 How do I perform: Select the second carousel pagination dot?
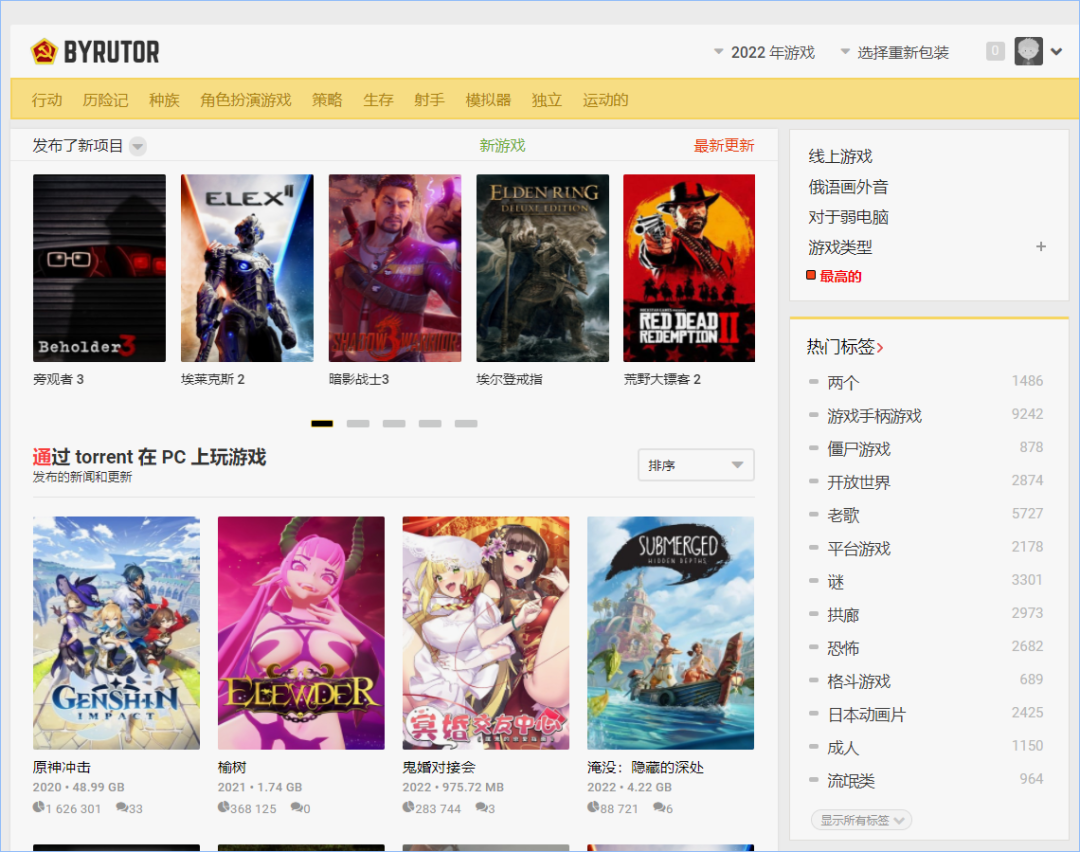click(x=357, y=423)
